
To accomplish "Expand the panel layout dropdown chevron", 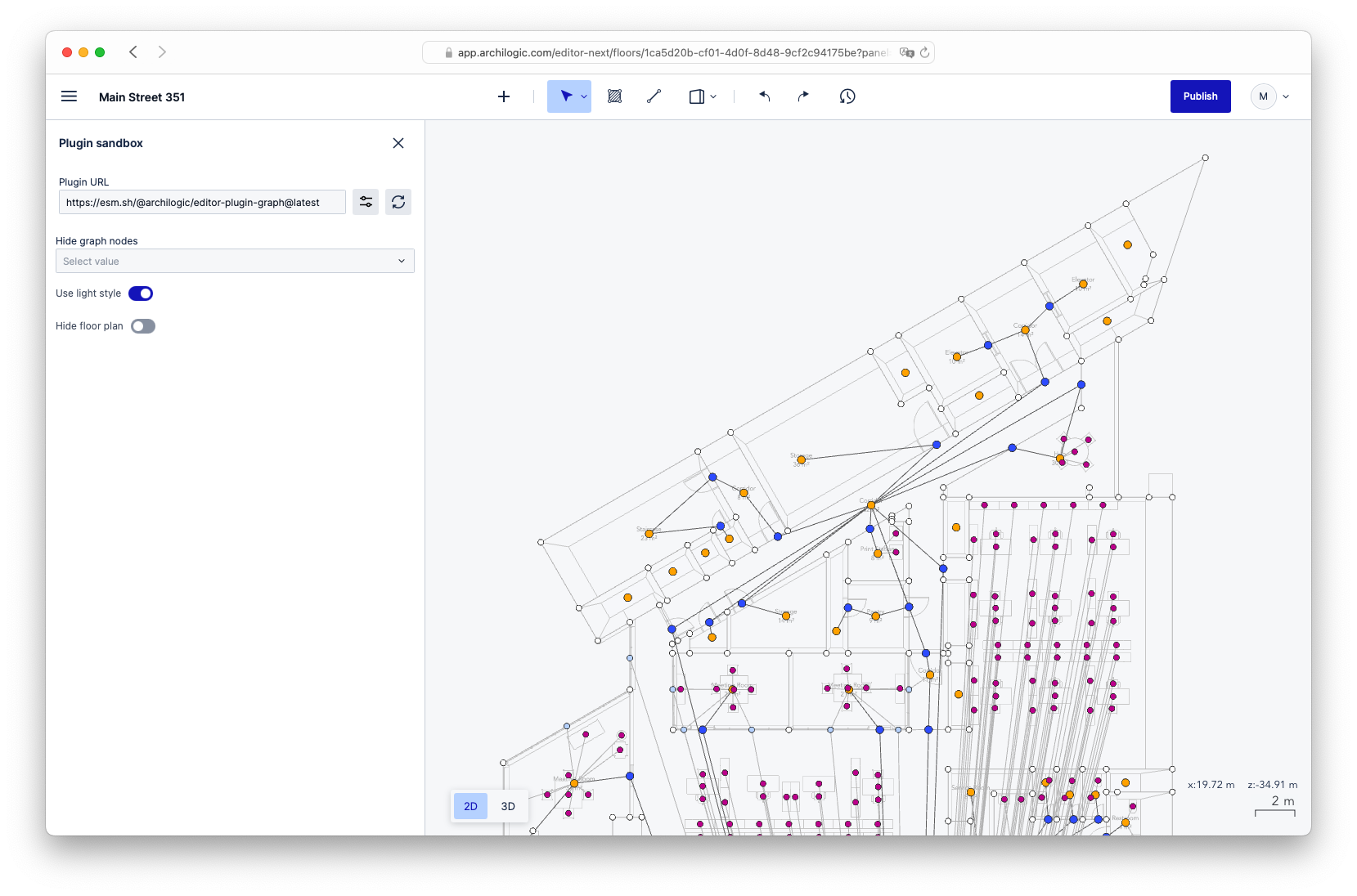I will point(713,96).
